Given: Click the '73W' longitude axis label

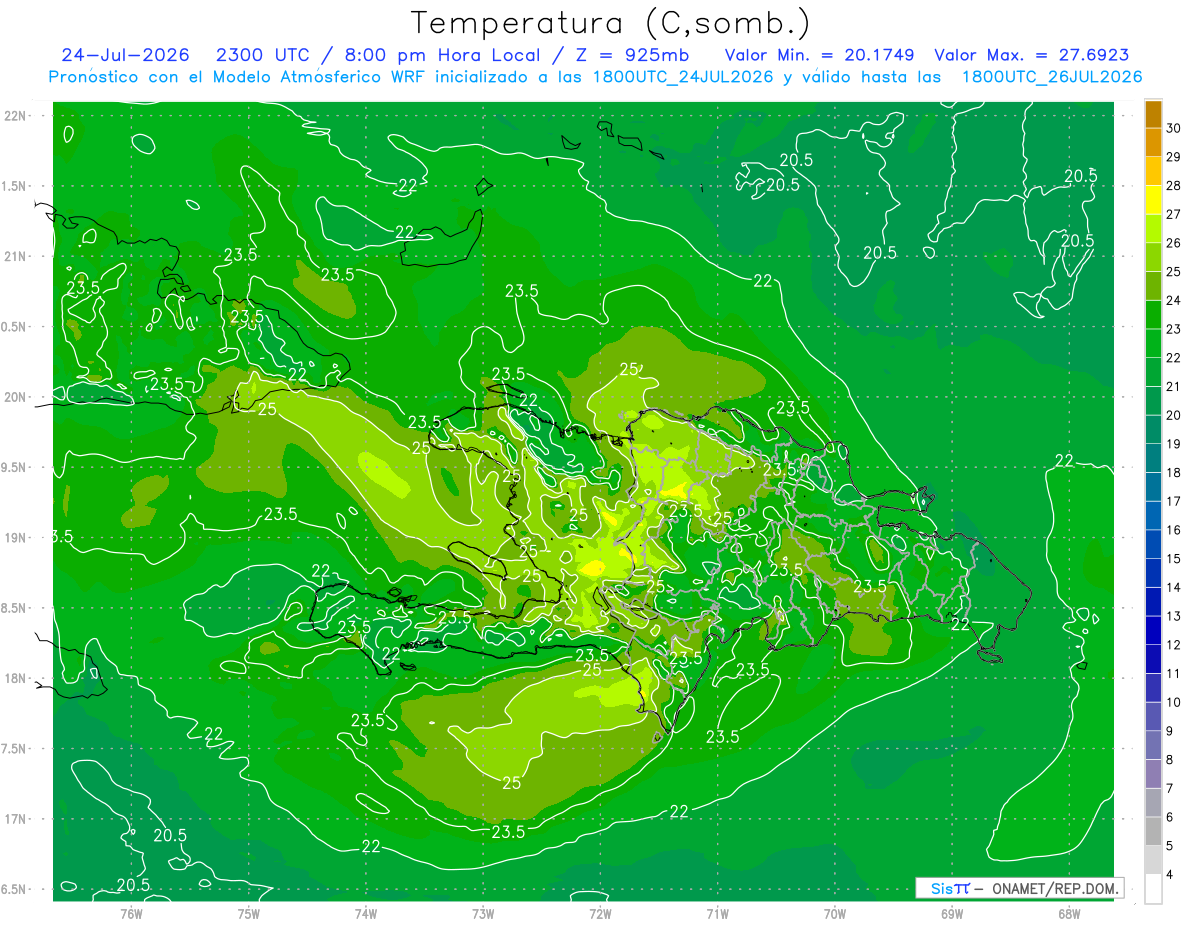Looking at the screenshot, I should point(483,913).
